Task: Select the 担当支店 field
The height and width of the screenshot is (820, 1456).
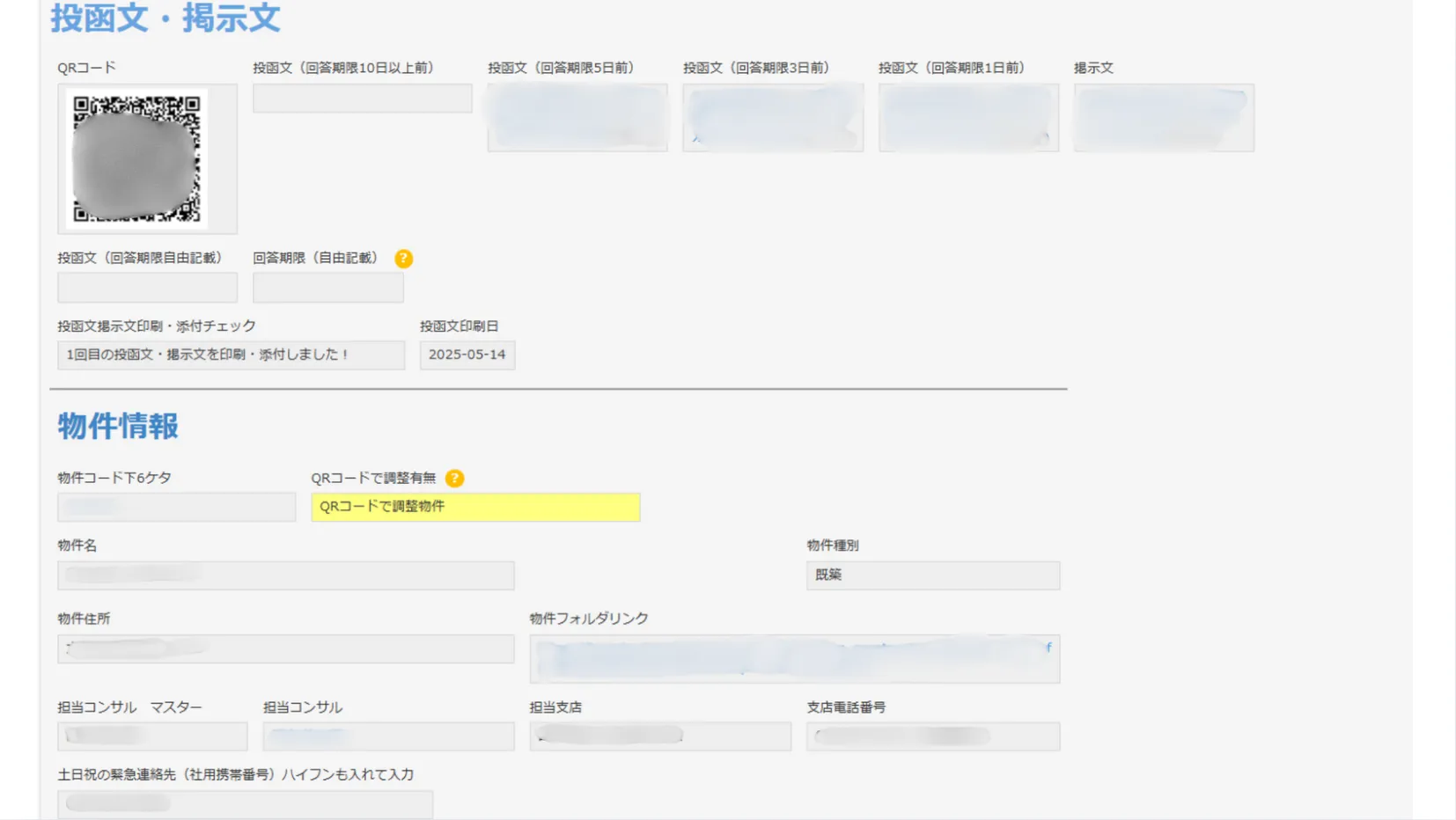Action: pos(659,736)
